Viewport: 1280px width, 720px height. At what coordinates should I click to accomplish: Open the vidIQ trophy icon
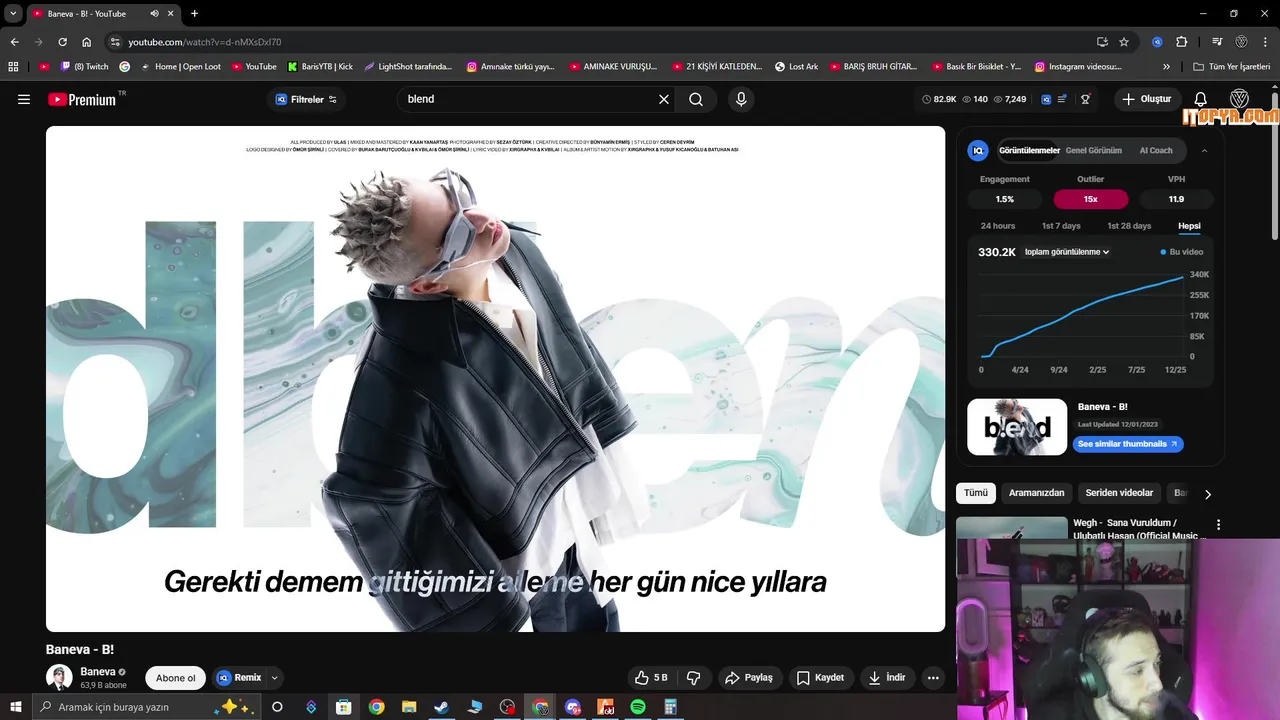coord(1085,99)
